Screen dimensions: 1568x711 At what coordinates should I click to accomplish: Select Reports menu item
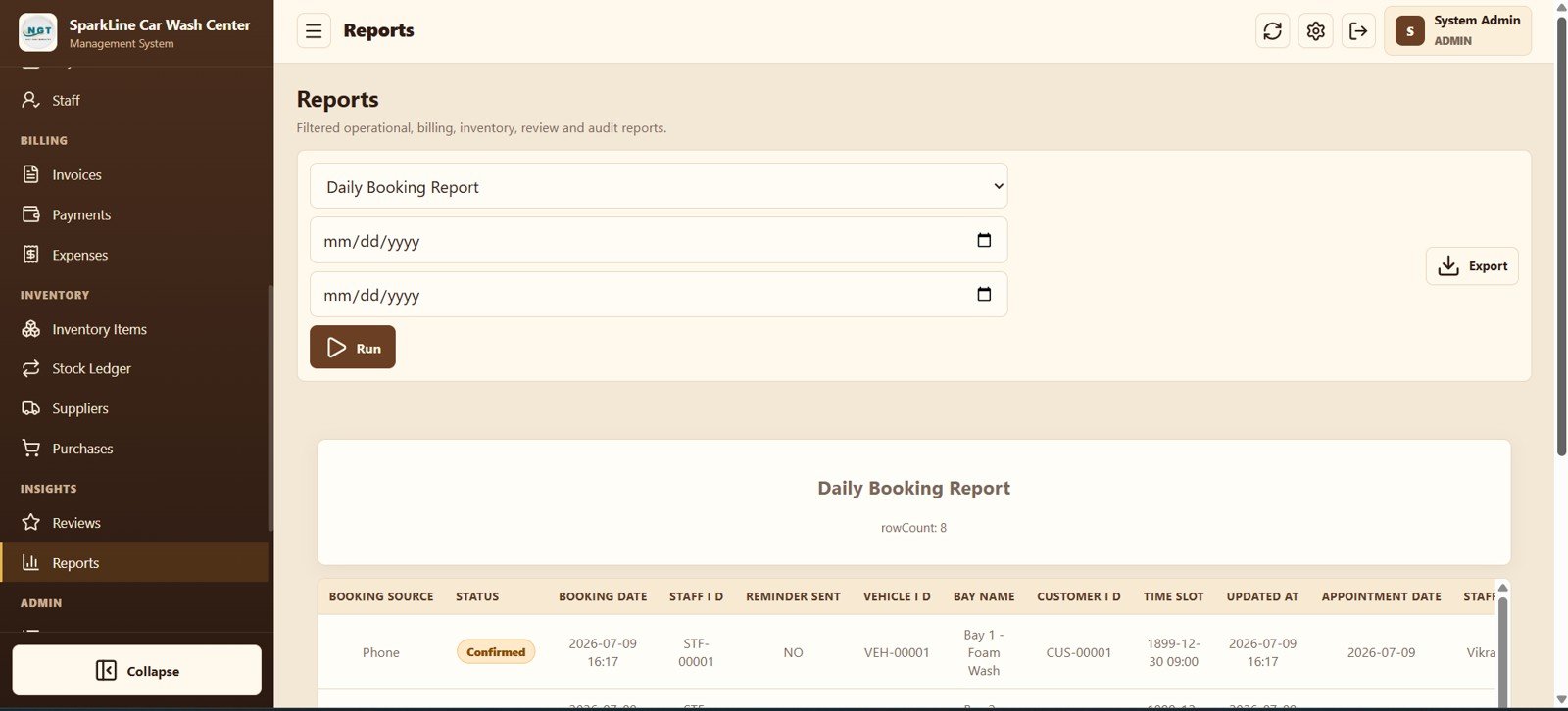[134, 562]
